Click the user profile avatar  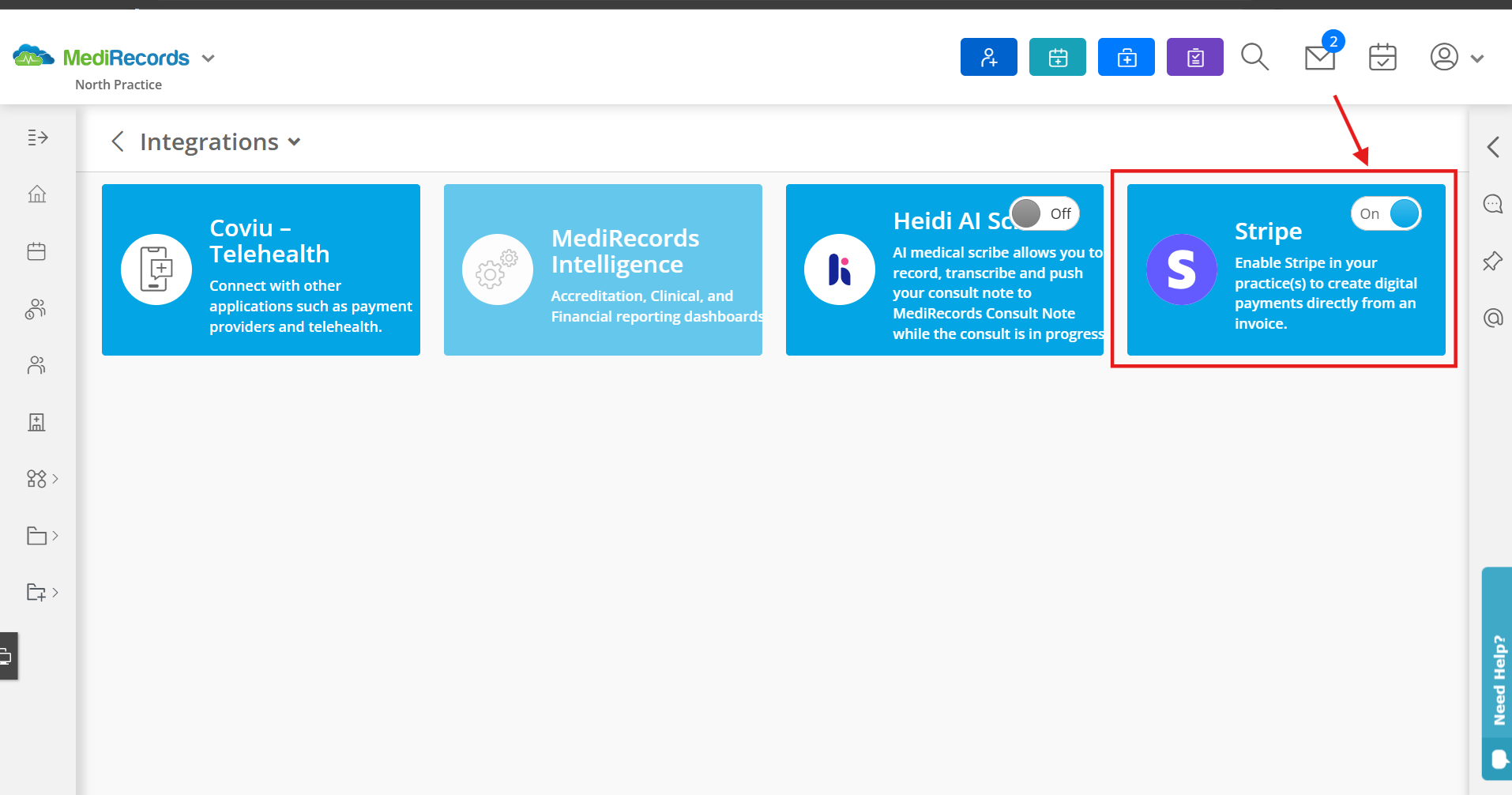[x=1444, y=57]
